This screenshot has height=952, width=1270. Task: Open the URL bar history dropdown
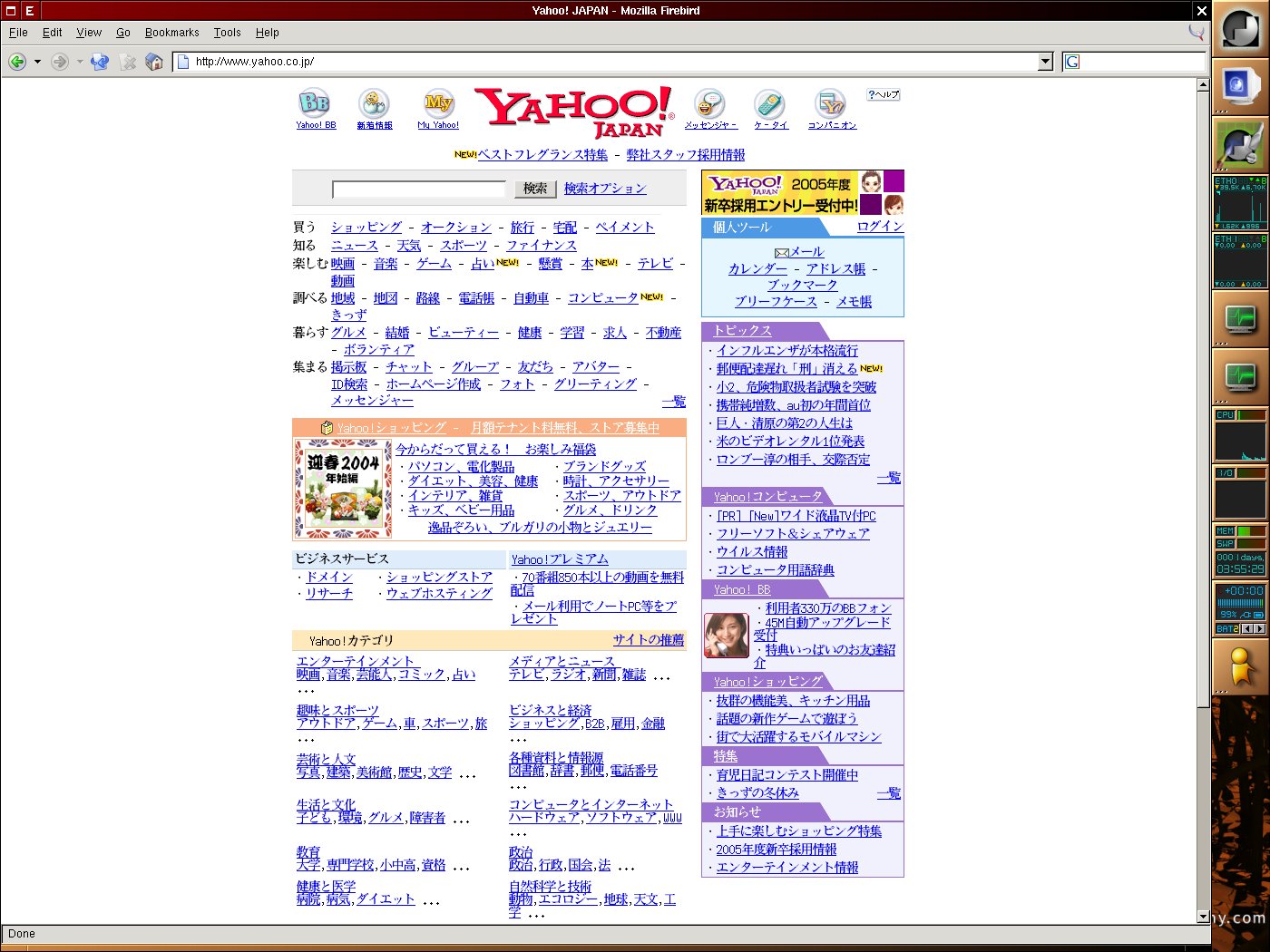[1045, 62]
